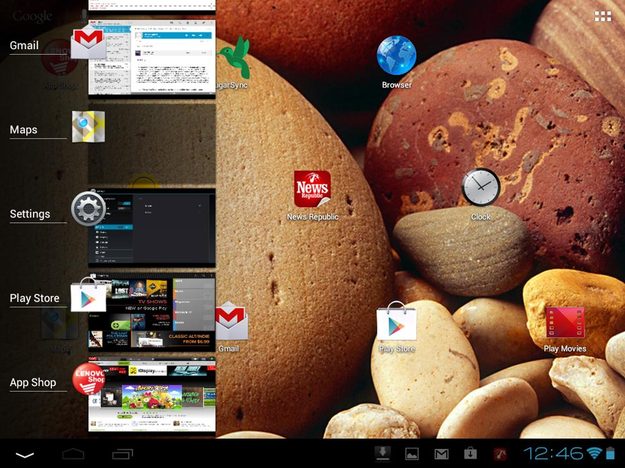625x468 pixels.
Task: Tap the Maps icon in recent apps
Action: click(88, 126)
